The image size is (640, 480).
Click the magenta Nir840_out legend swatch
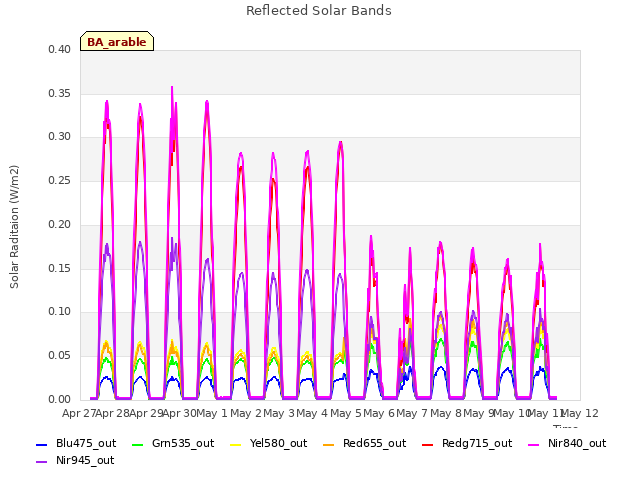point(533,444)
